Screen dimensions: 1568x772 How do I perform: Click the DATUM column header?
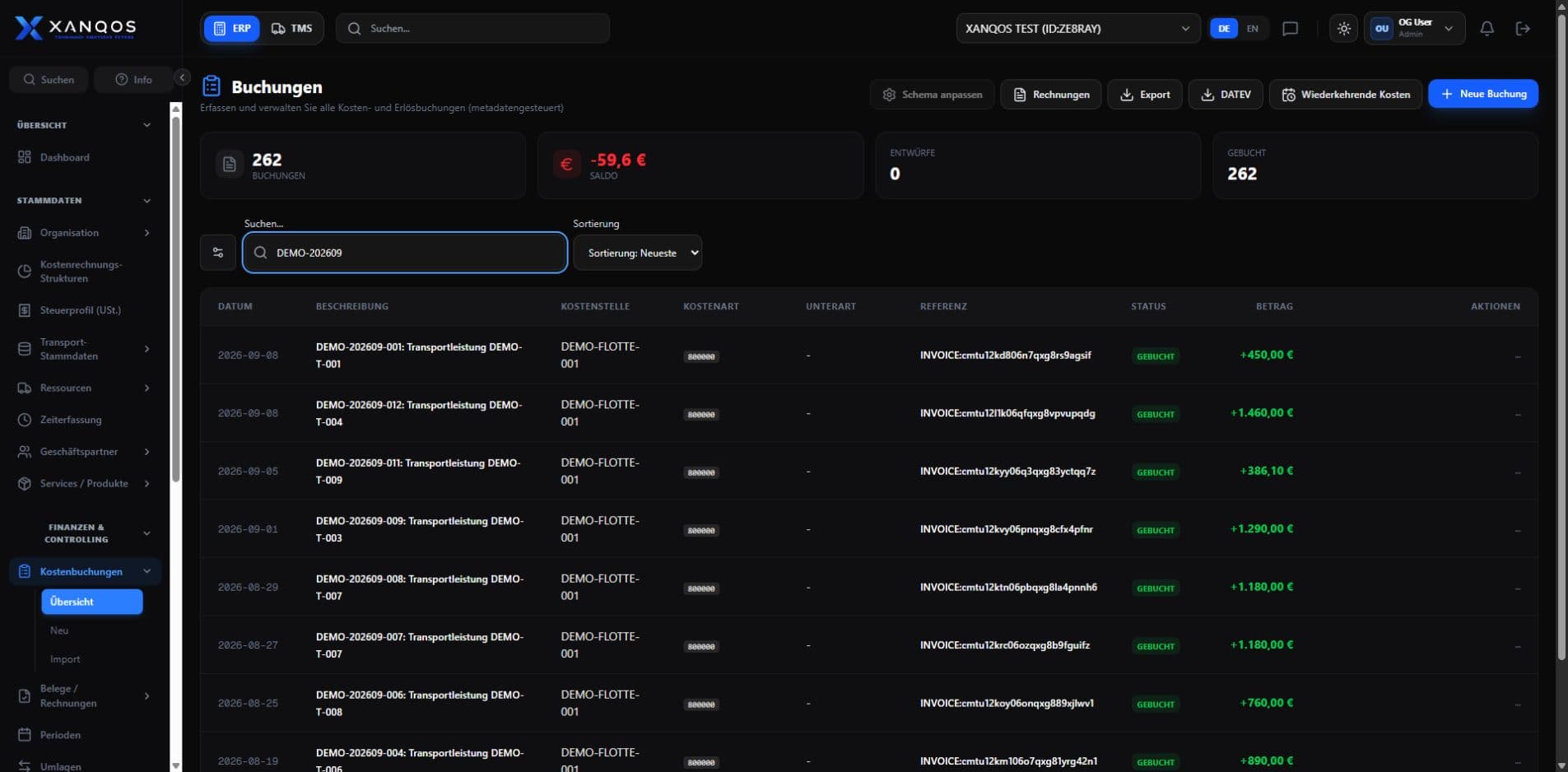235,306
